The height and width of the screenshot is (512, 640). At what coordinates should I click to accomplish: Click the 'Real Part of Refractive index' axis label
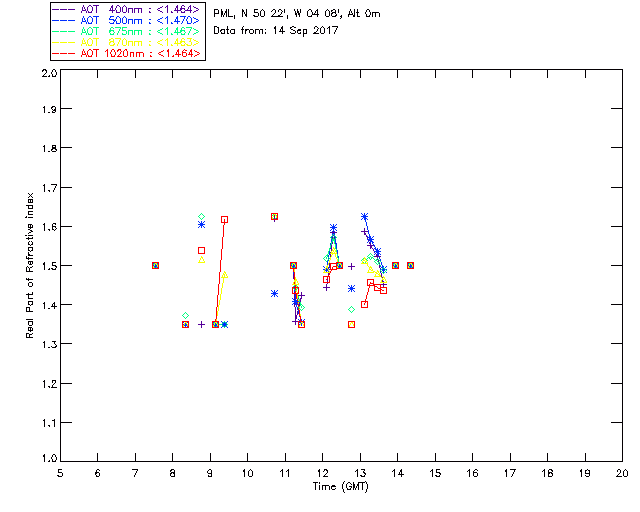(x=29, y=265)
